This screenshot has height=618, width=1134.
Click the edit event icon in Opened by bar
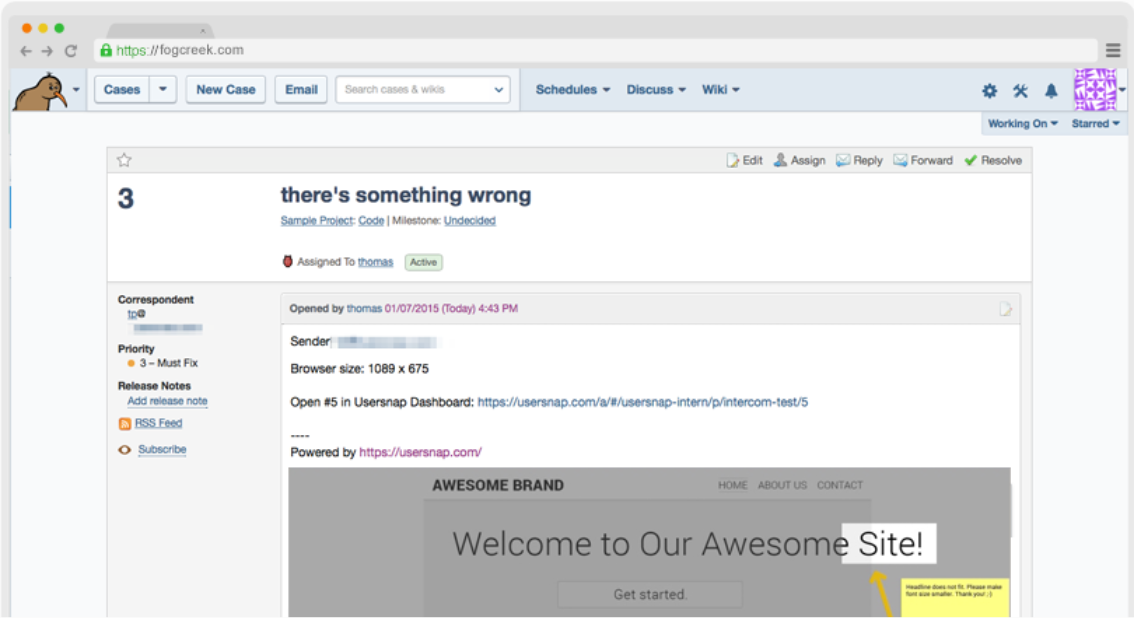tap(1005, 309)
